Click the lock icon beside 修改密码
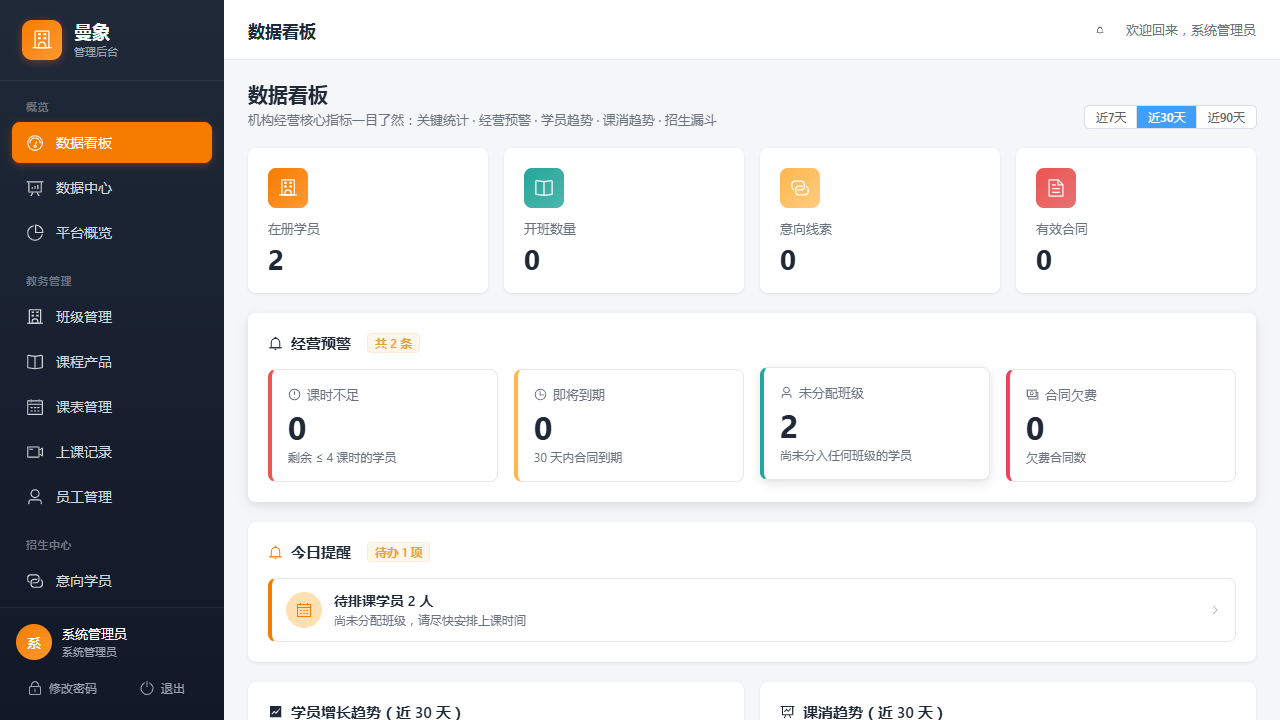This screenshot has width=1280, height=720. coord(35,688)
